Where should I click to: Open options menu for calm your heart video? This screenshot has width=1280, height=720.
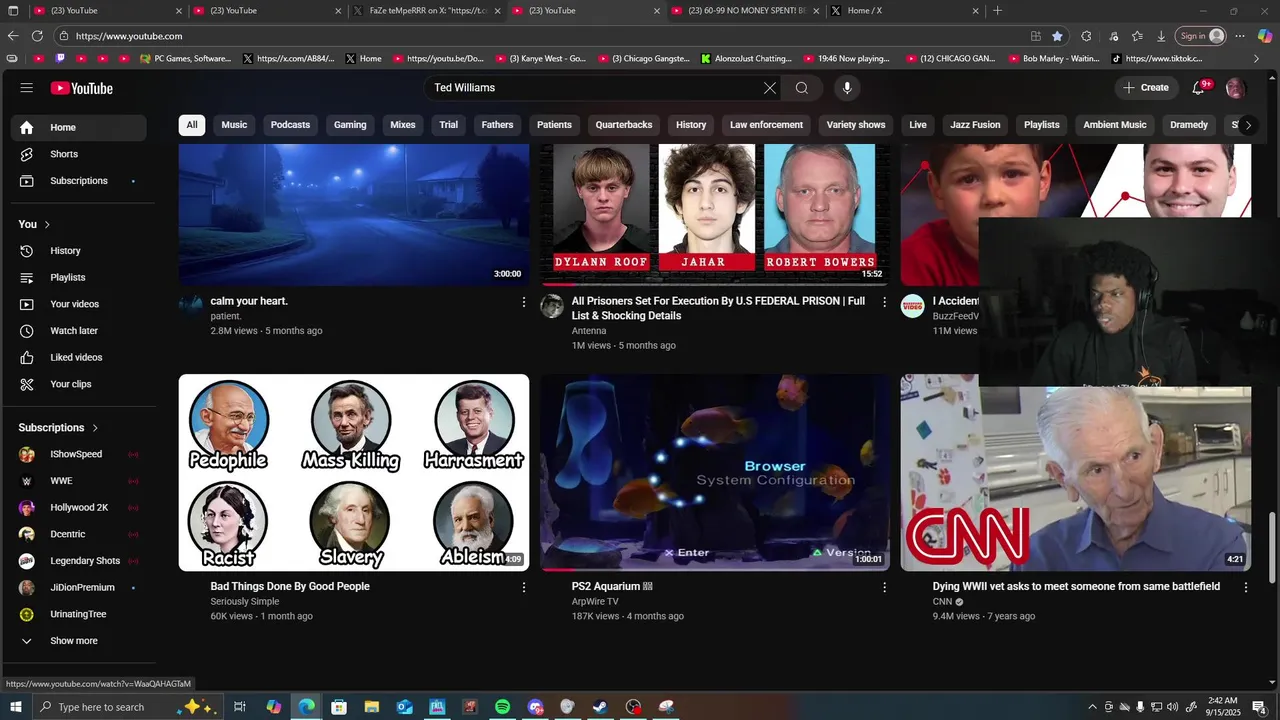click(x=523, y=302)
